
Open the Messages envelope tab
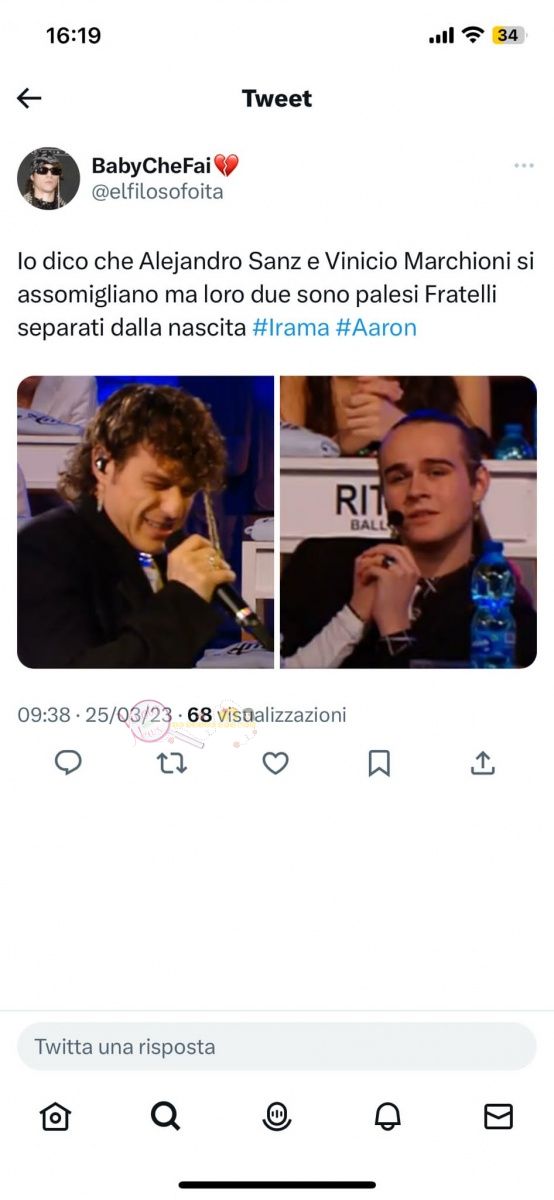pyautogui.click(x=498, y=1117)
